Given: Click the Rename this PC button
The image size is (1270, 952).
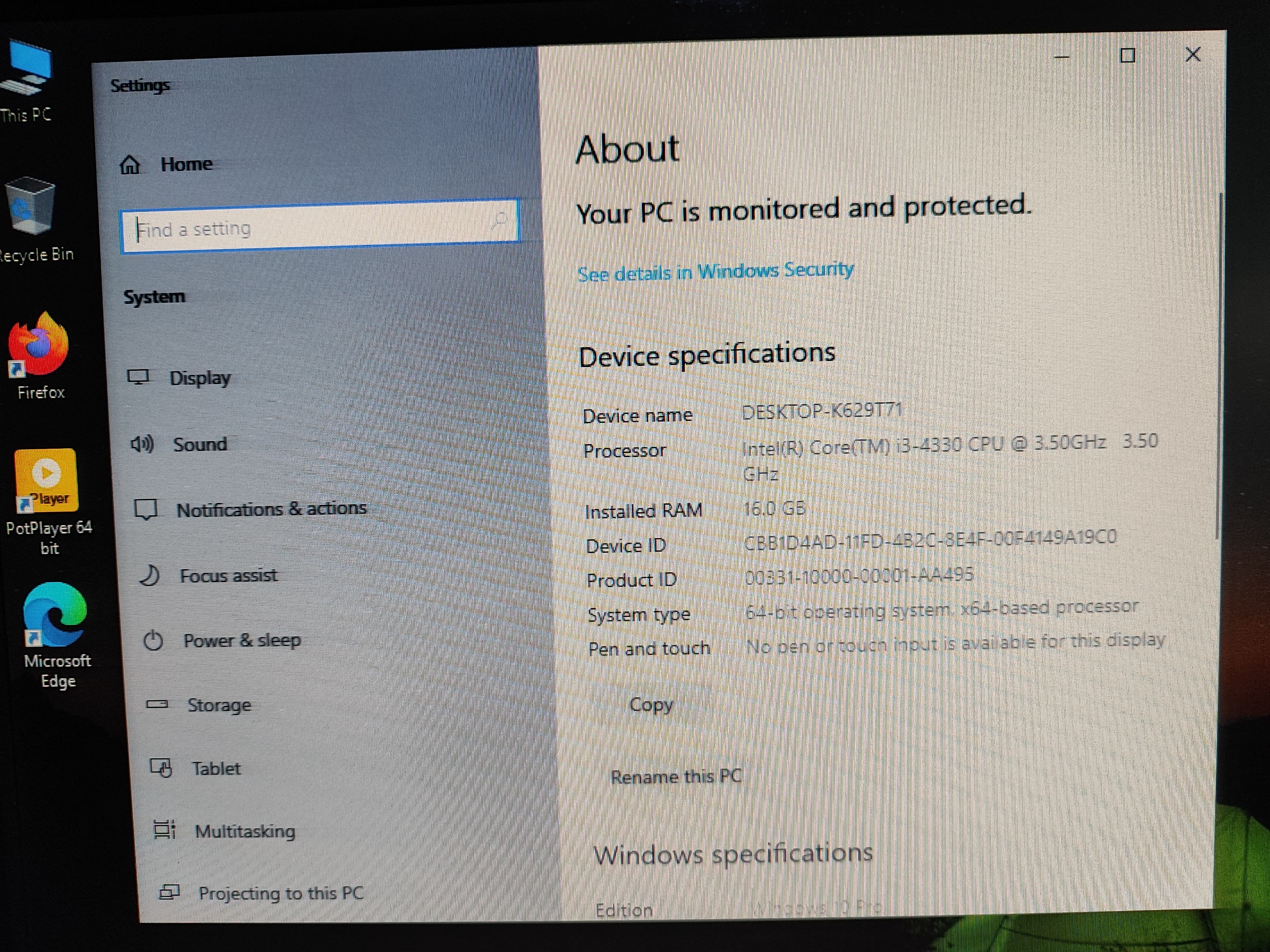Looking at the screenshot, I should click(676, 777).
